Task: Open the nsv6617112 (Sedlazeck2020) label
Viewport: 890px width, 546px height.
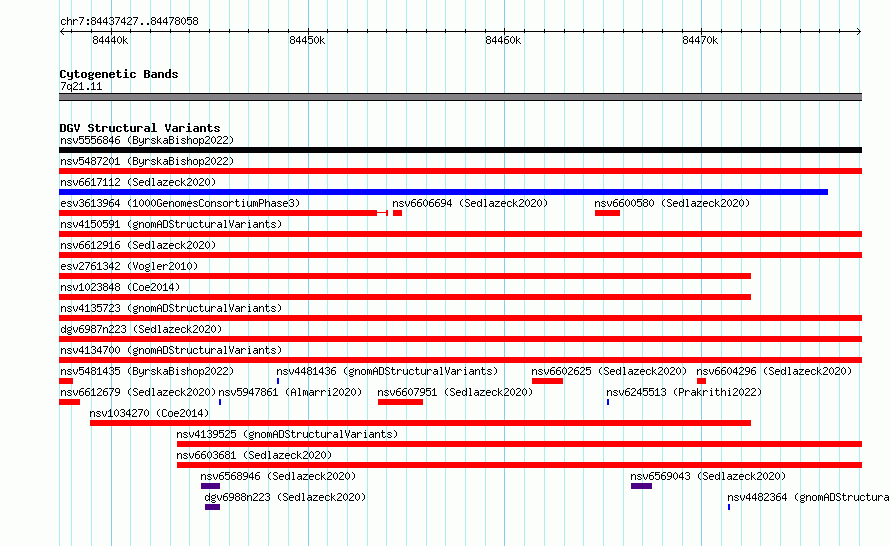Action: (138, 182)
